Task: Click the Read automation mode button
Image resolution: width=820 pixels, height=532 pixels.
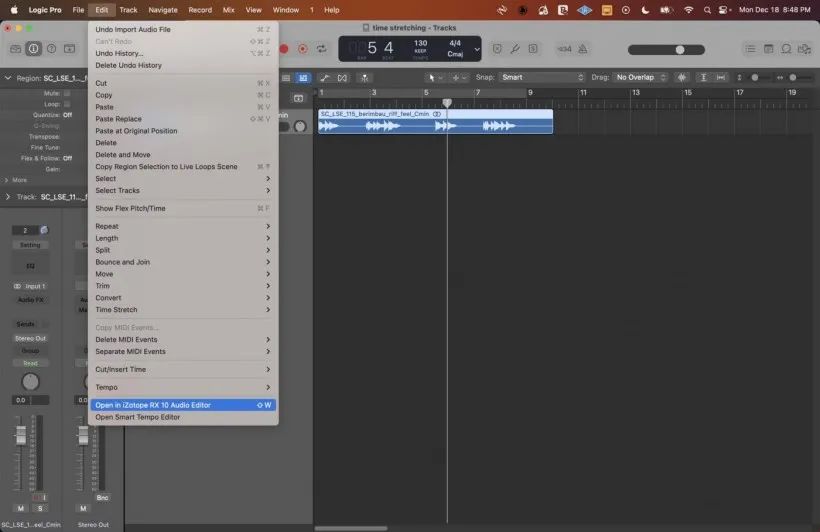Action: pyautogui.click(x=30, y=363)
